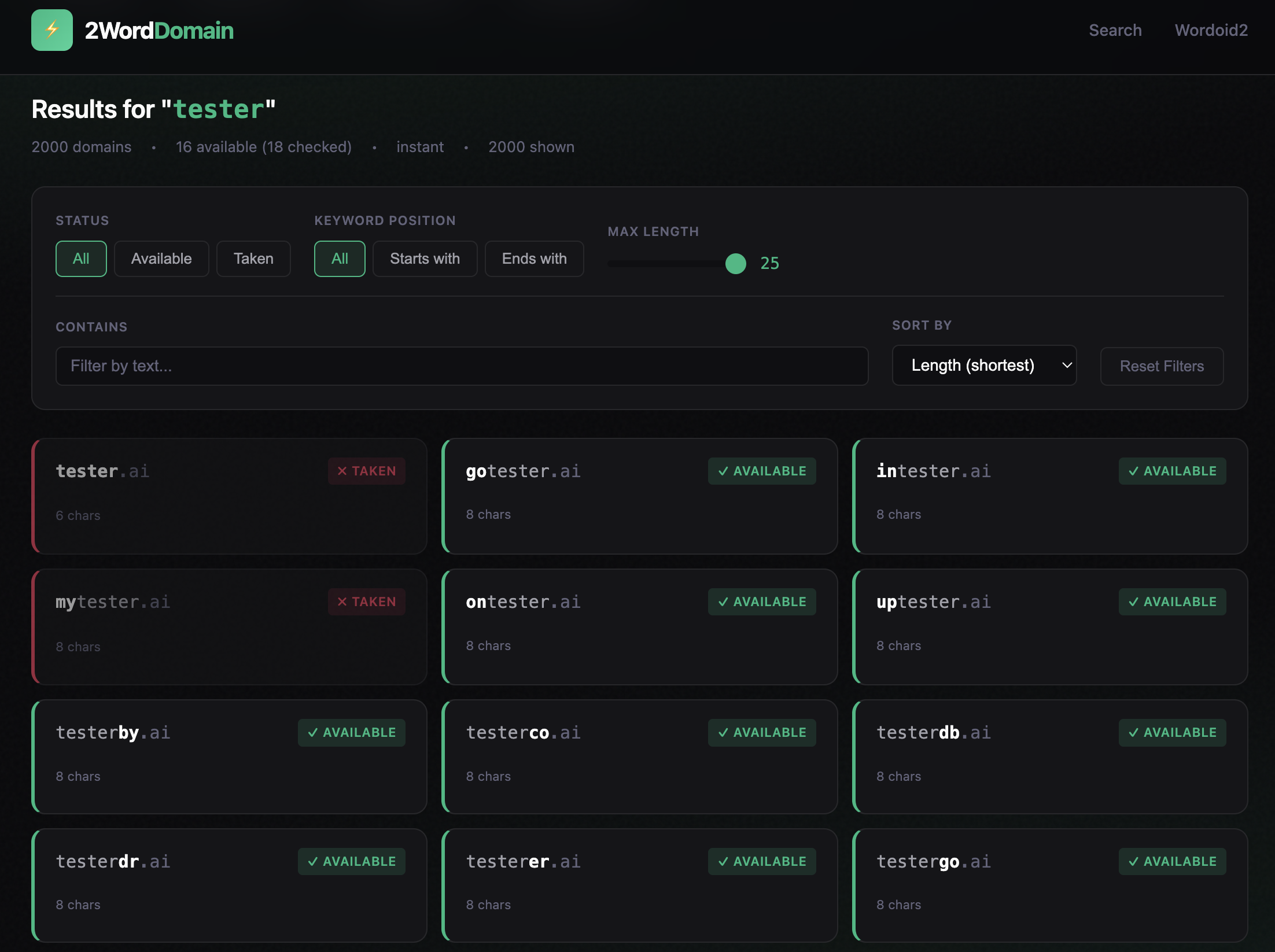Navigate to the Search menu item
This screenshot has width=1275, height=952.
point(1115,30)
